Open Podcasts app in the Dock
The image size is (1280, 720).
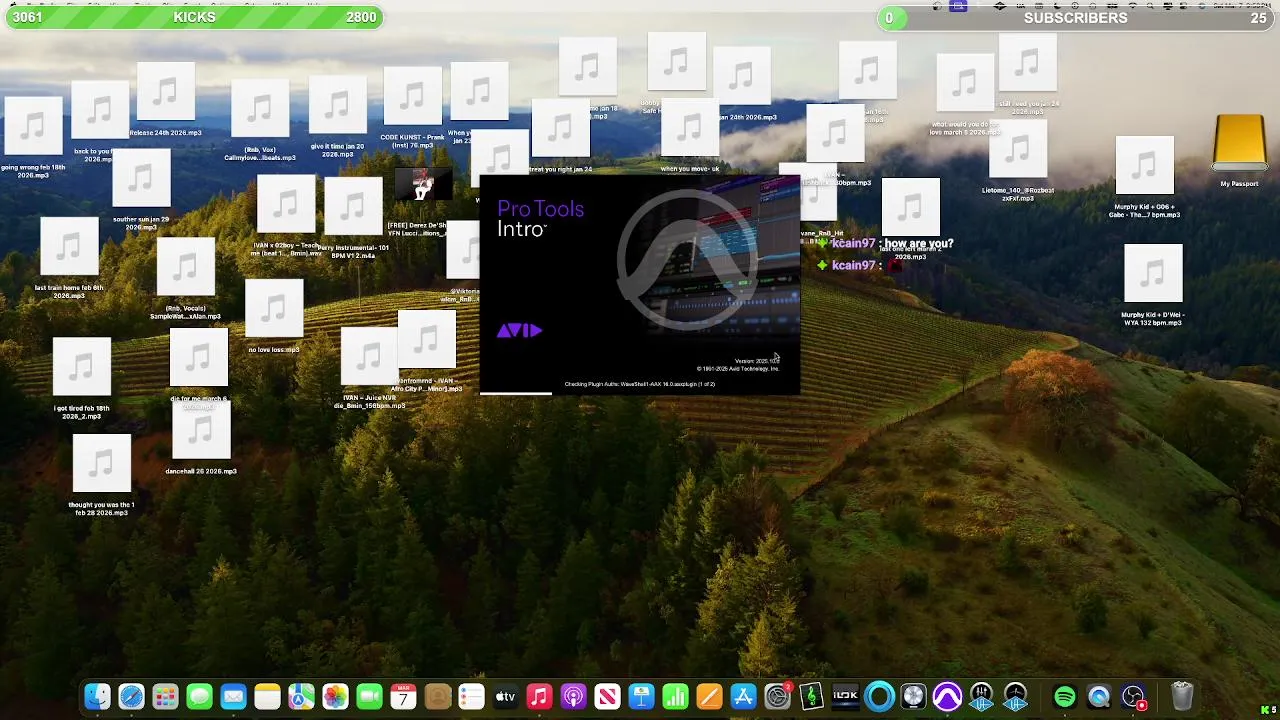tap(573, 696)
